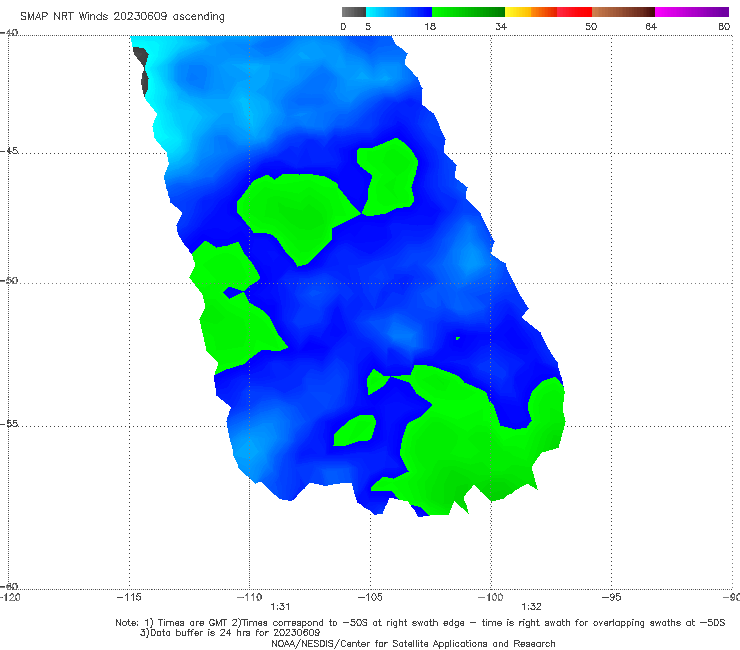Click the blue 5-18 segment of the color bar

click(x=399, y=12)
